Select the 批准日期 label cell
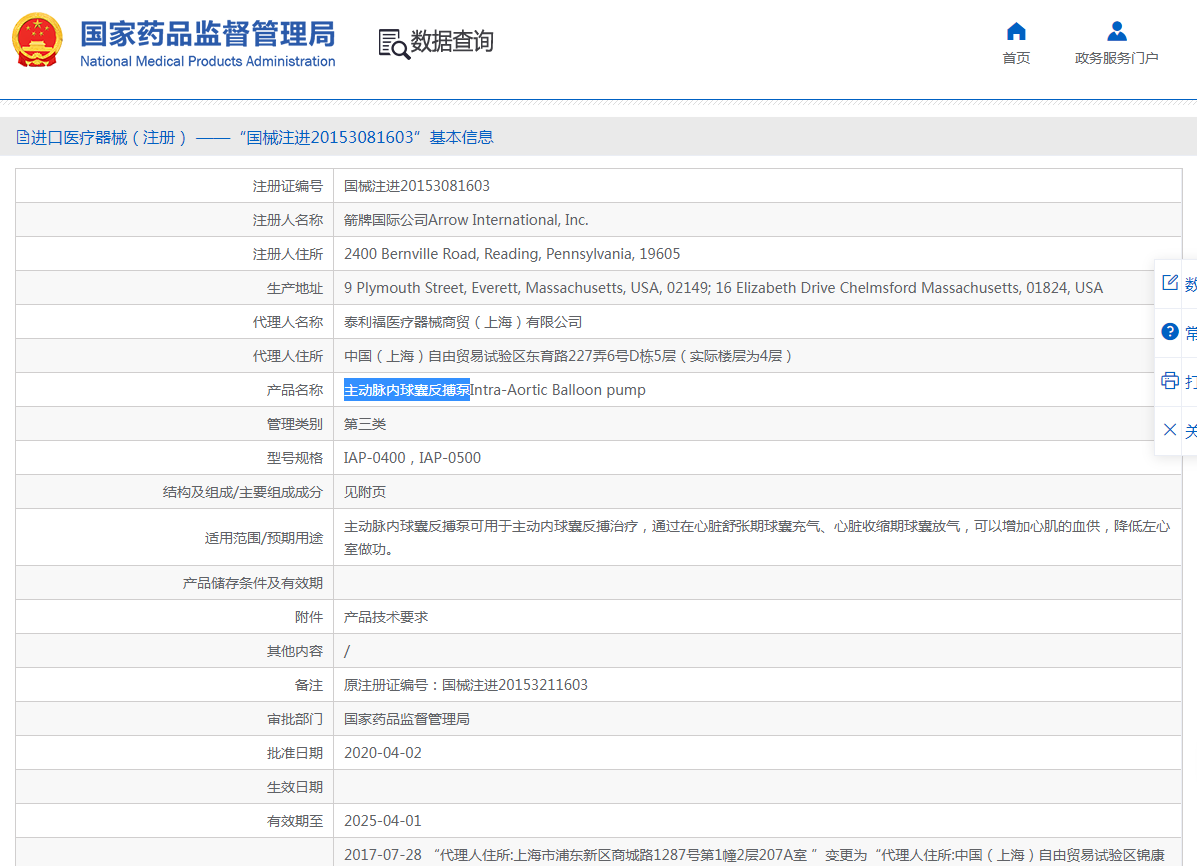 [x=175, y=753]
